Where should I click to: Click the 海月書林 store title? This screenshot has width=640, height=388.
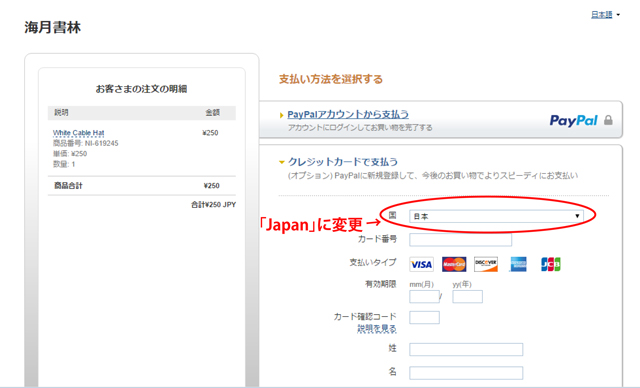[53, 27]
